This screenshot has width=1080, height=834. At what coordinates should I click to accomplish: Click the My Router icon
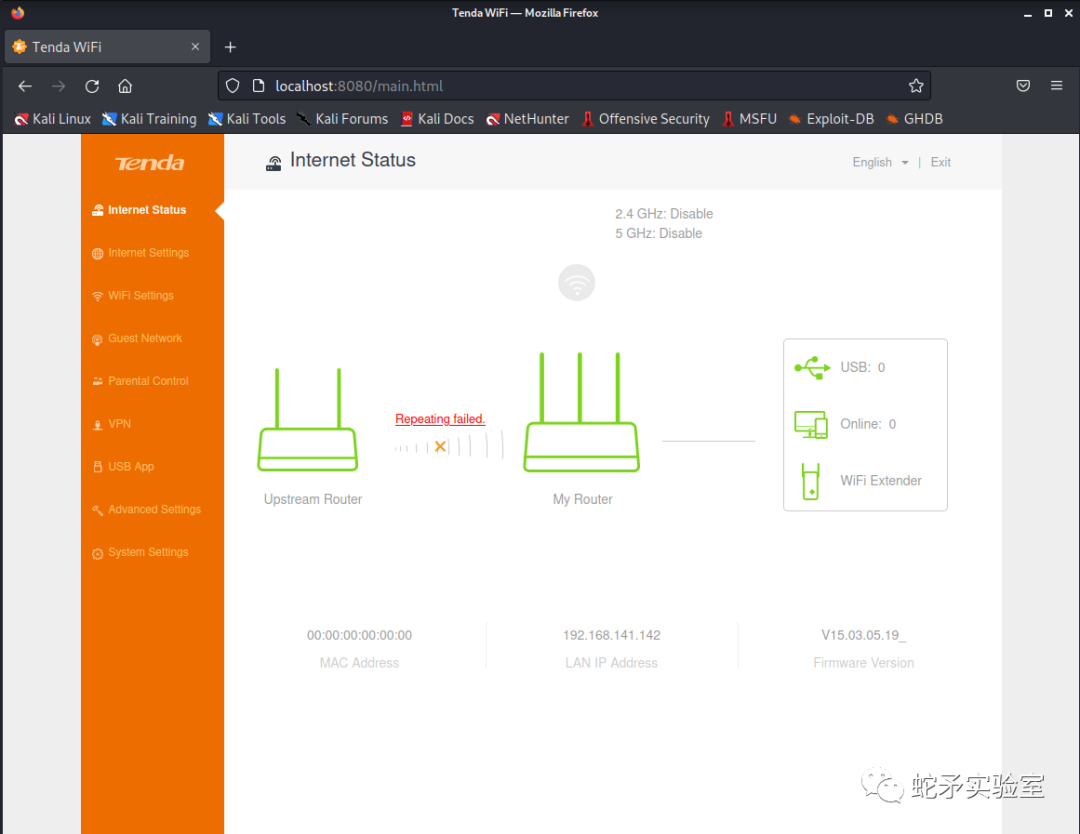[581, 412]
